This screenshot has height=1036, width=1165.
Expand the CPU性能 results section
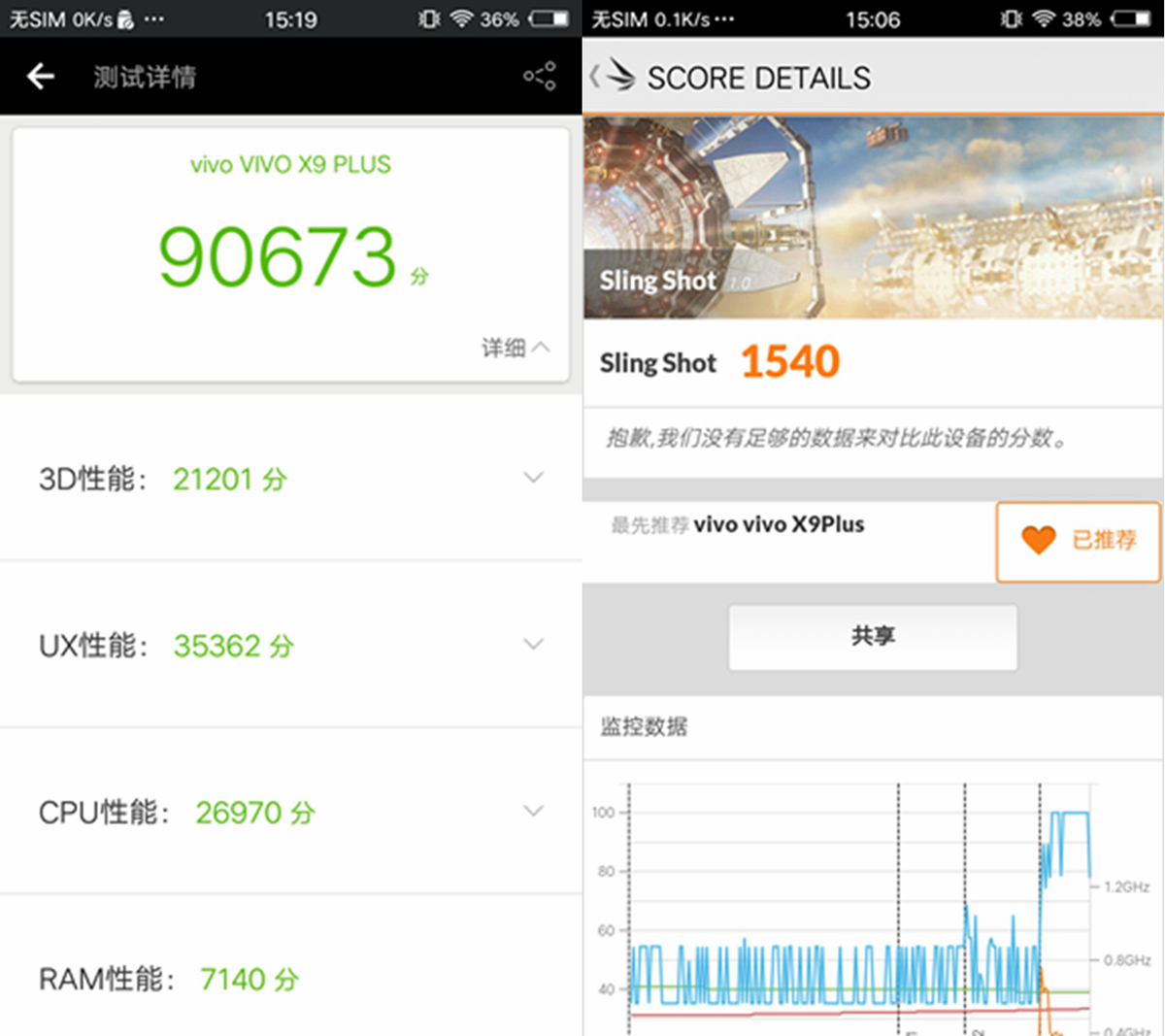click(x=534, y=811)
